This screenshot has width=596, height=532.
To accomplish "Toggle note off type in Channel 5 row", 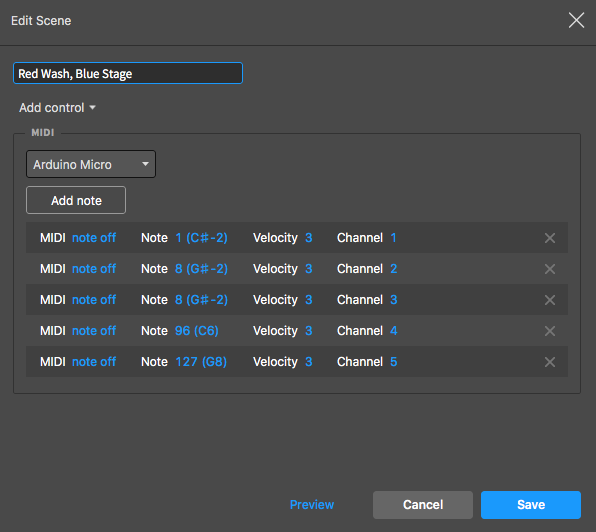I will [x=94, y=362].
